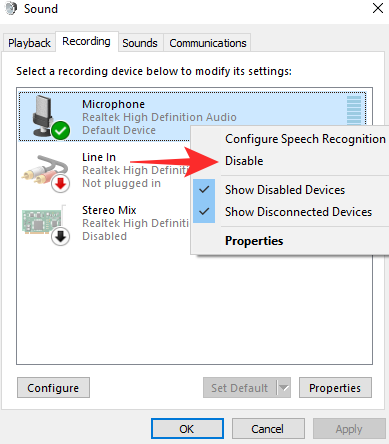Switch to the Playback tab
The height and width of the screenshot is (444, 389).
click(29, 43)
